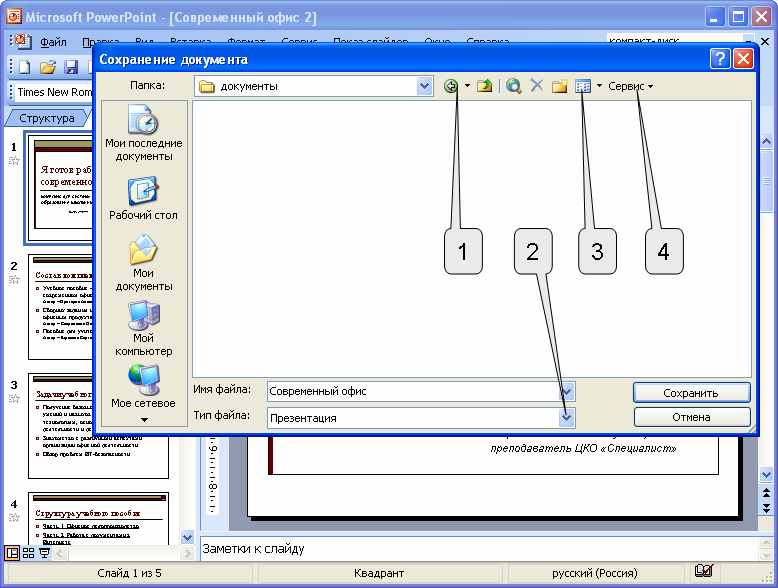Expand the Тип файла dropdown
Screen dimensions: 778x588
[567, 418]
